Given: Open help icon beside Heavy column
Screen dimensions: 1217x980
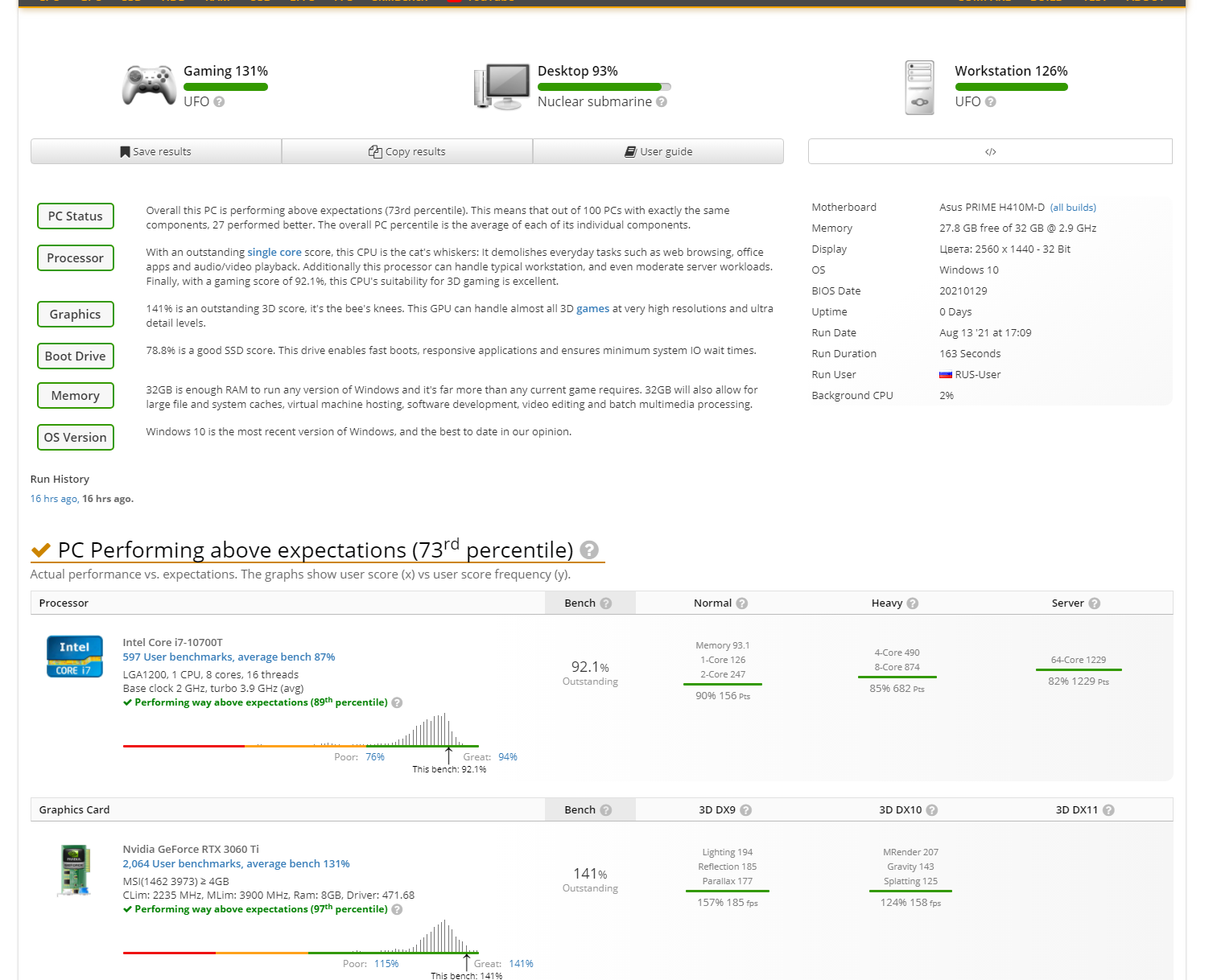Looking at the screenshot, I should [x=913, y=603].
